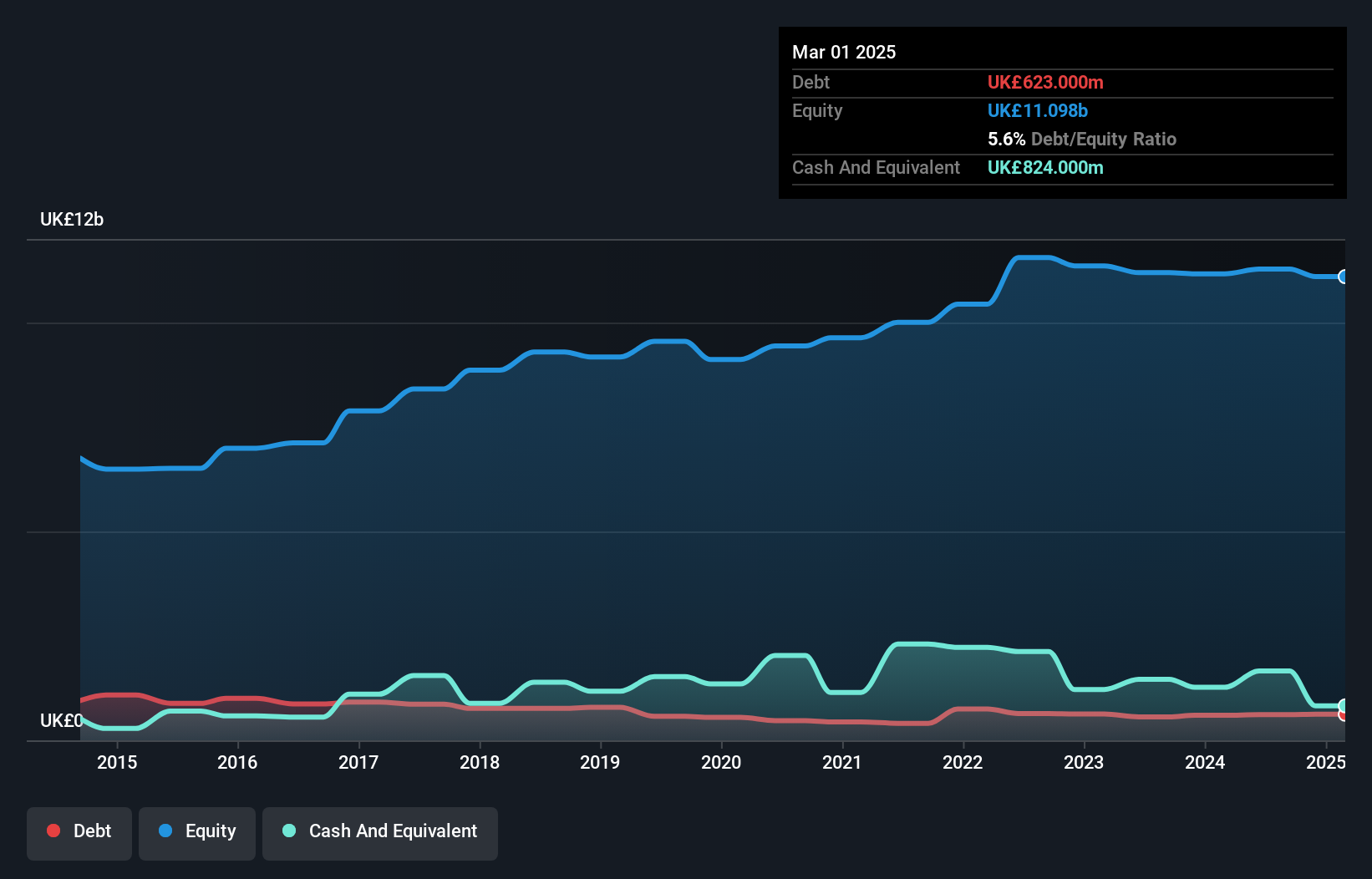This screenshot has height=879, width=1372.
Task: Select the Equity line's end data point marker
Action: (1344, 277)
